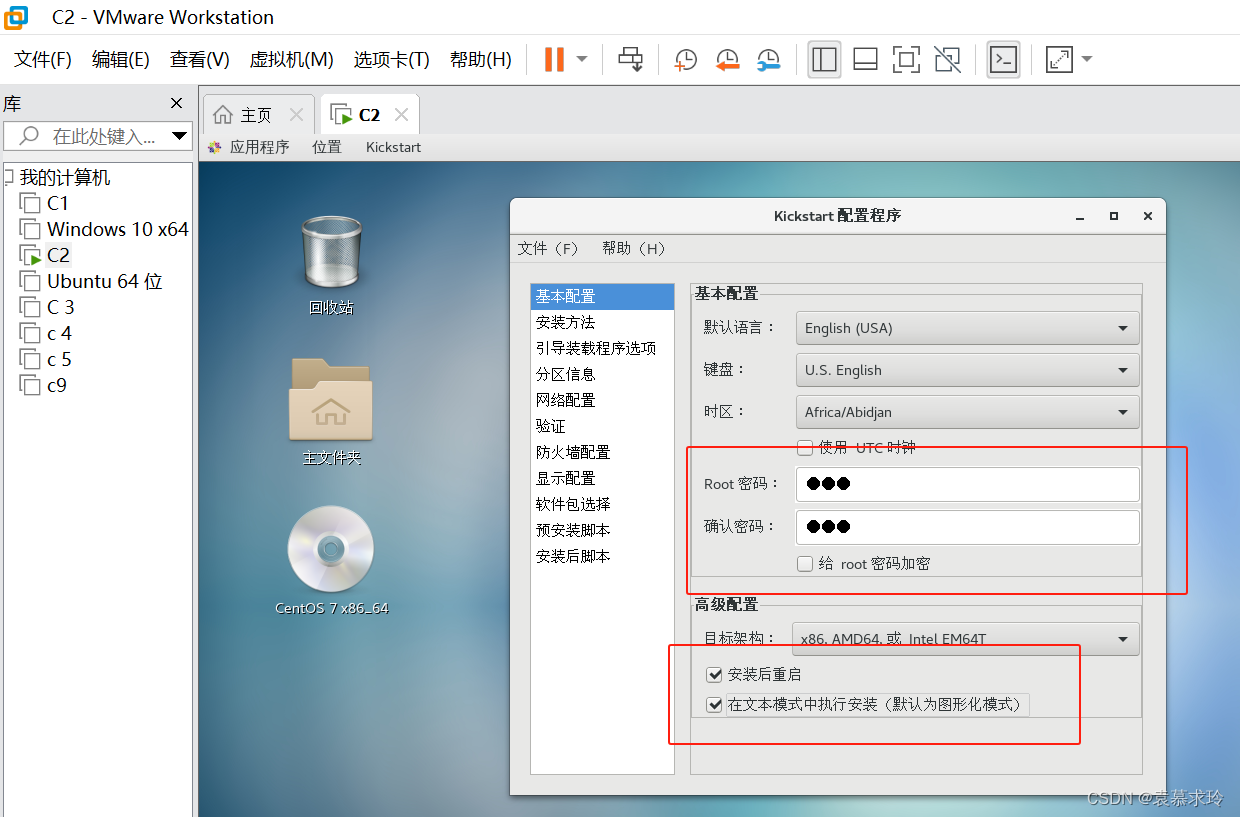
Task: Select C 3 virtual machine in library
Action: tap(61, 307)
